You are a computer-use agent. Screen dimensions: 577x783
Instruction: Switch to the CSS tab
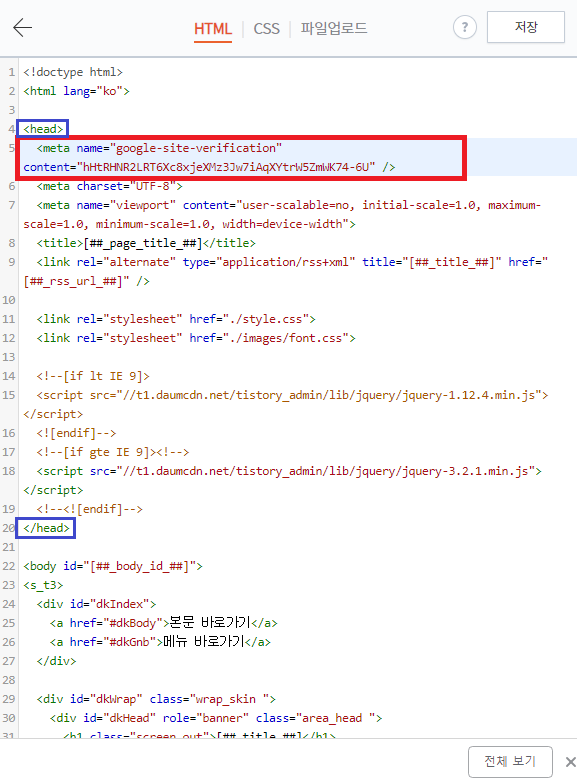(266, 28)
